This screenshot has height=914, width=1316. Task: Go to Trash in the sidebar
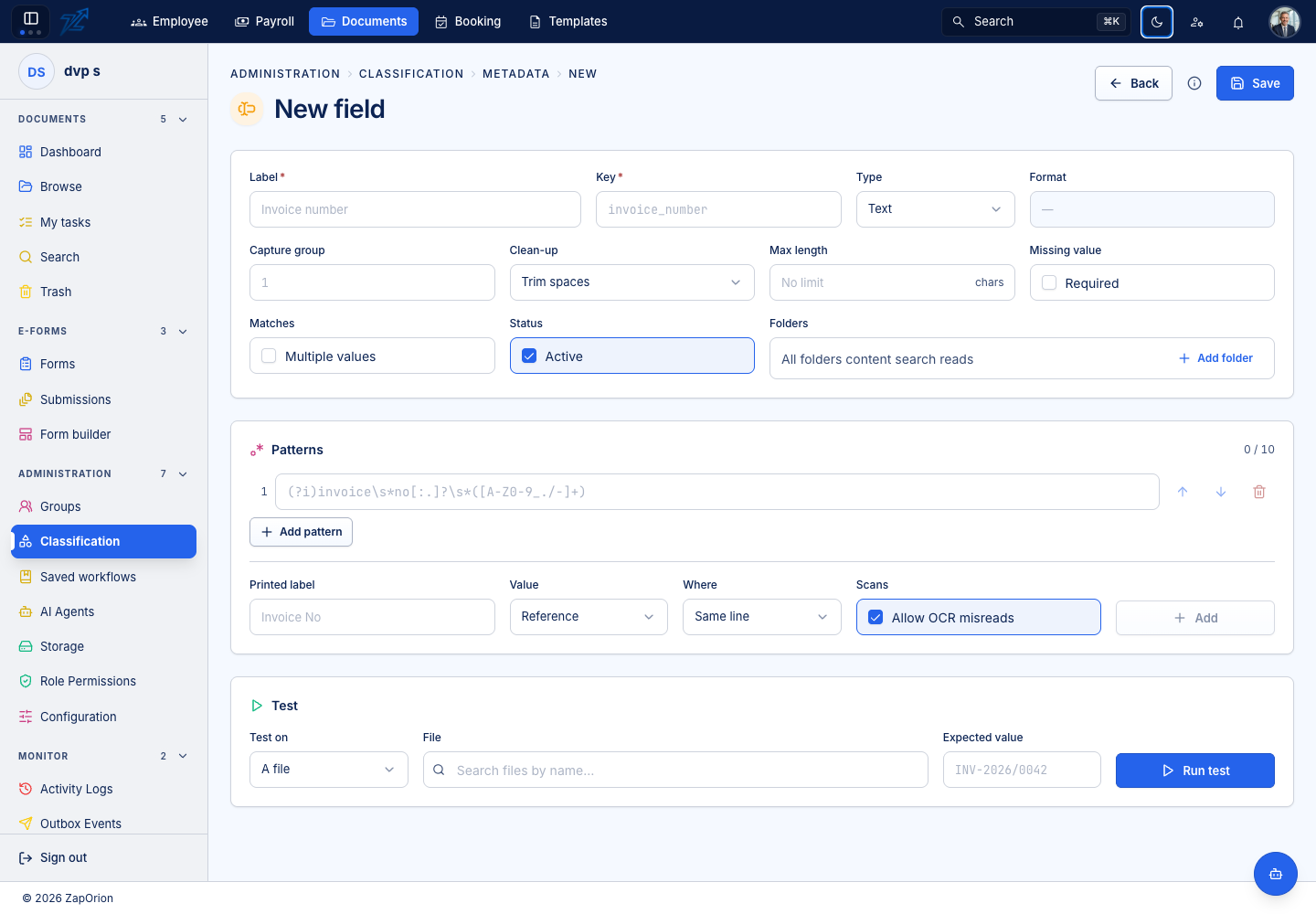pos(104,292)
